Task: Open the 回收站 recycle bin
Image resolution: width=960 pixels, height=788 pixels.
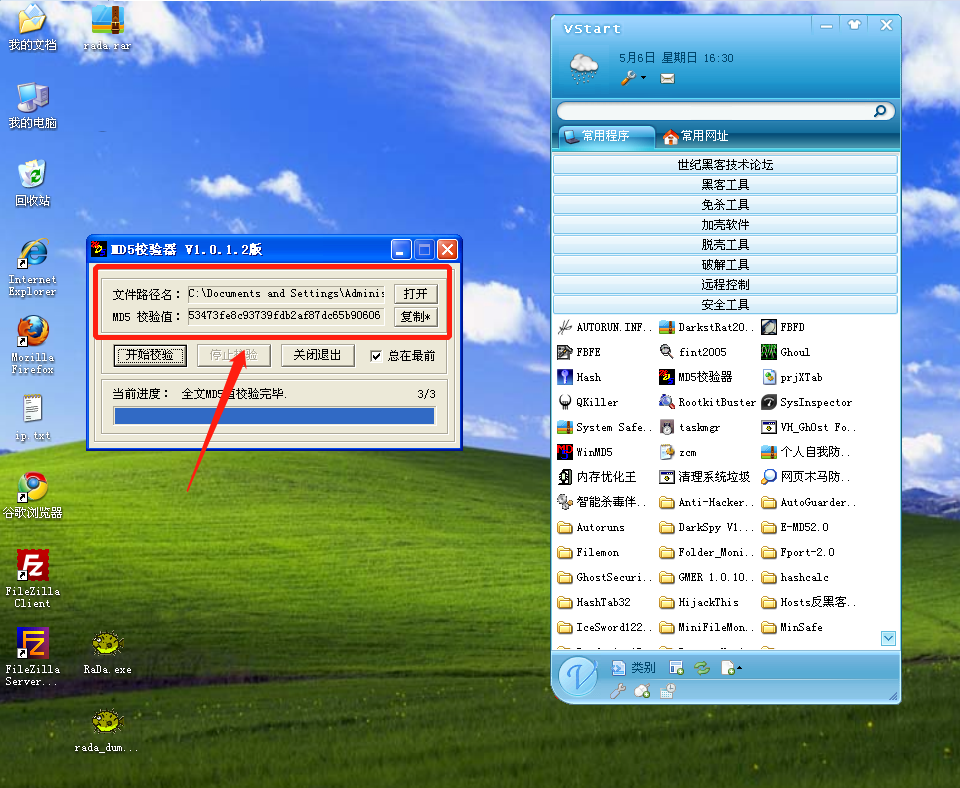Action: point(32,182)
